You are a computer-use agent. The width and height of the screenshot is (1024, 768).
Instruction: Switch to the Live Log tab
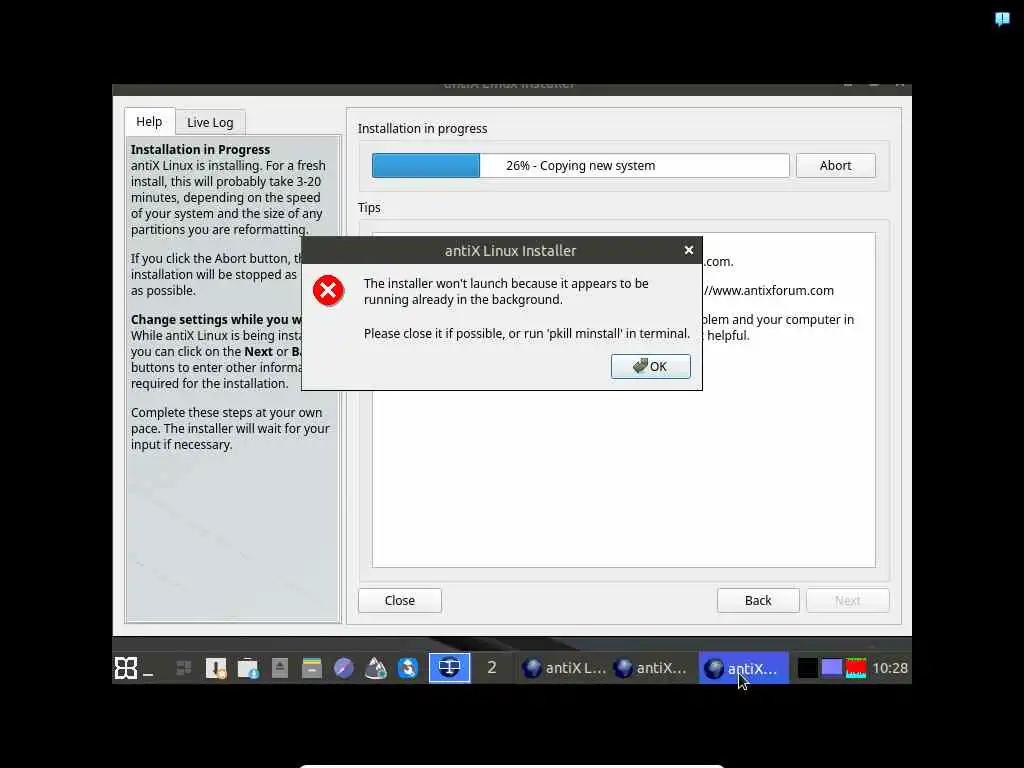click(210, 122)
